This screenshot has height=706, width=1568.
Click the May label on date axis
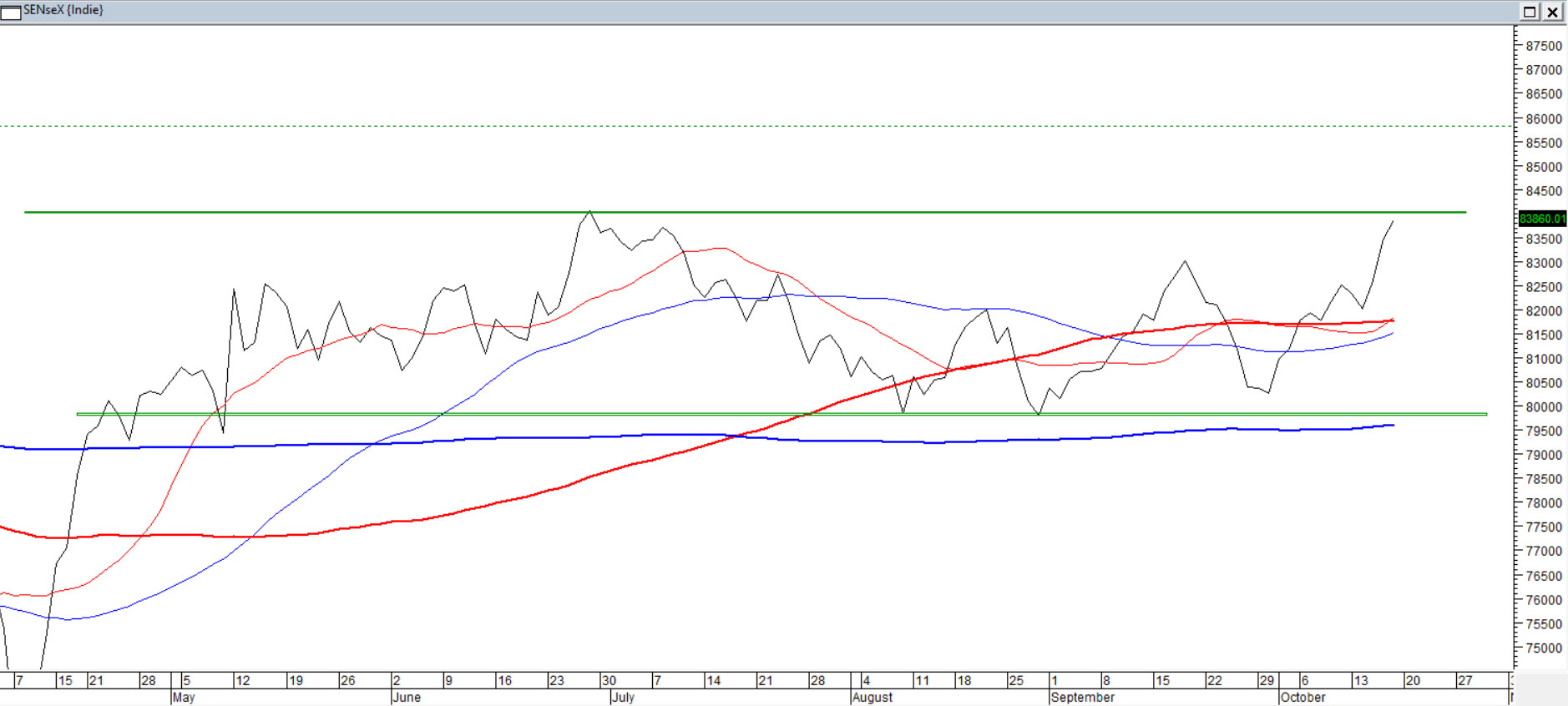(x=183, y=698)
